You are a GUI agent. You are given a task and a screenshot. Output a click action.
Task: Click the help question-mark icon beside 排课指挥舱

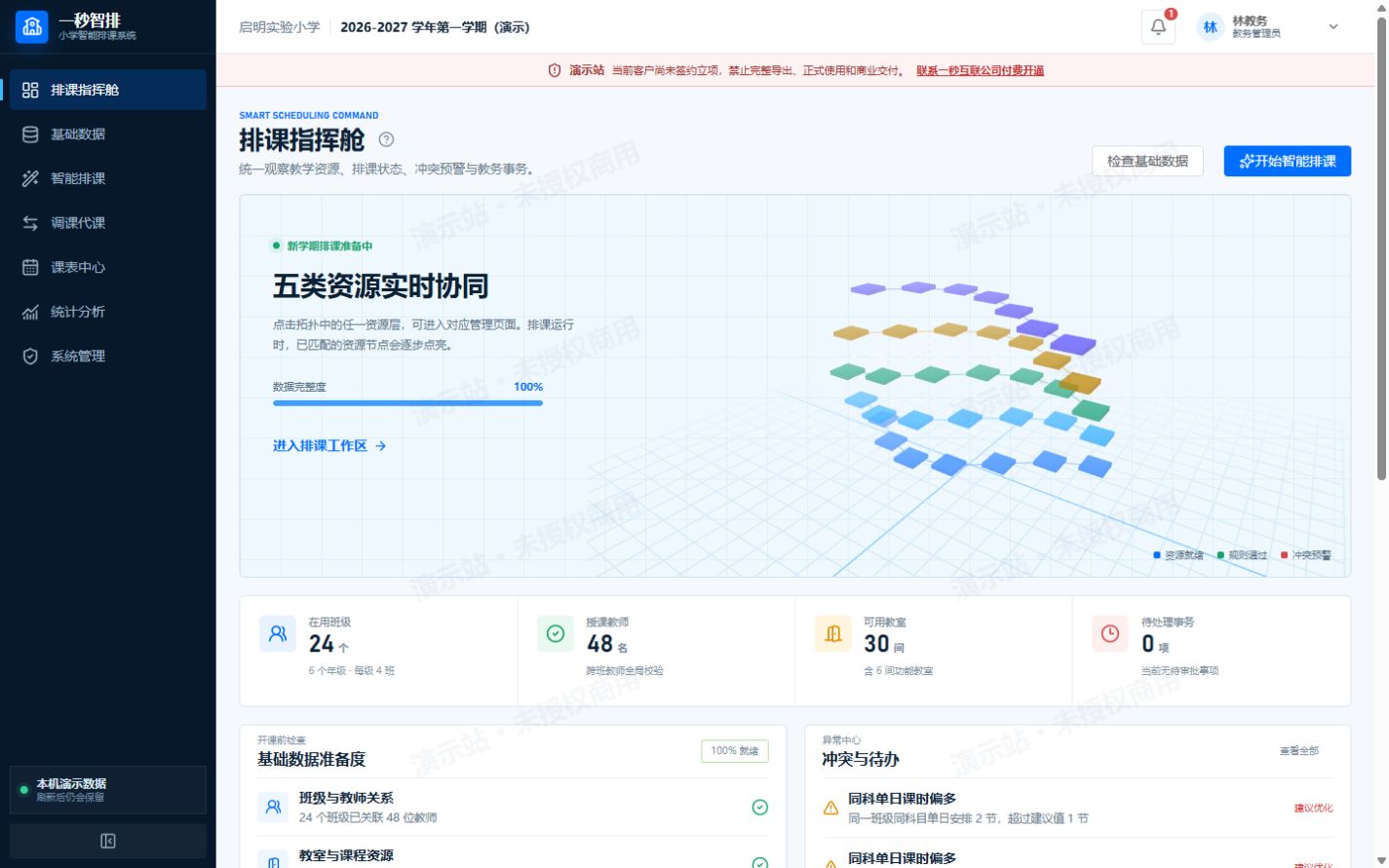point(386,139)
